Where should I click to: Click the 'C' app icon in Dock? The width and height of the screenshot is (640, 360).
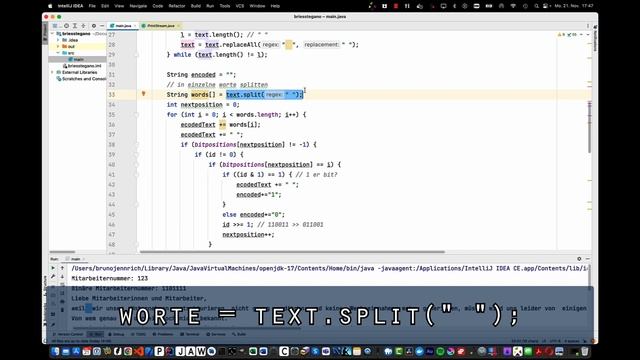(284, 351)
